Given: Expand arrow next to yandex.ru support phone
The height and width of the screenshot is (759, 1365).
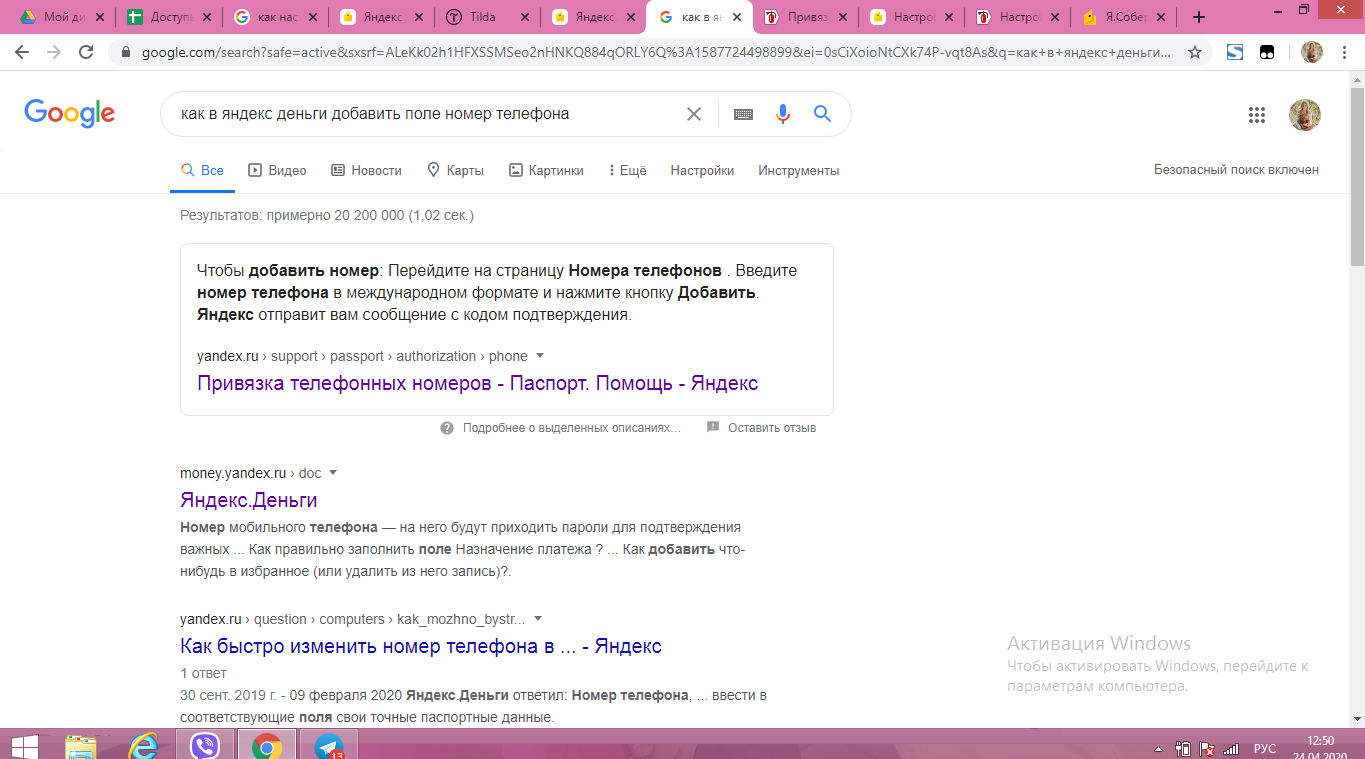Looking at the screenshot, I should (540, 356).
